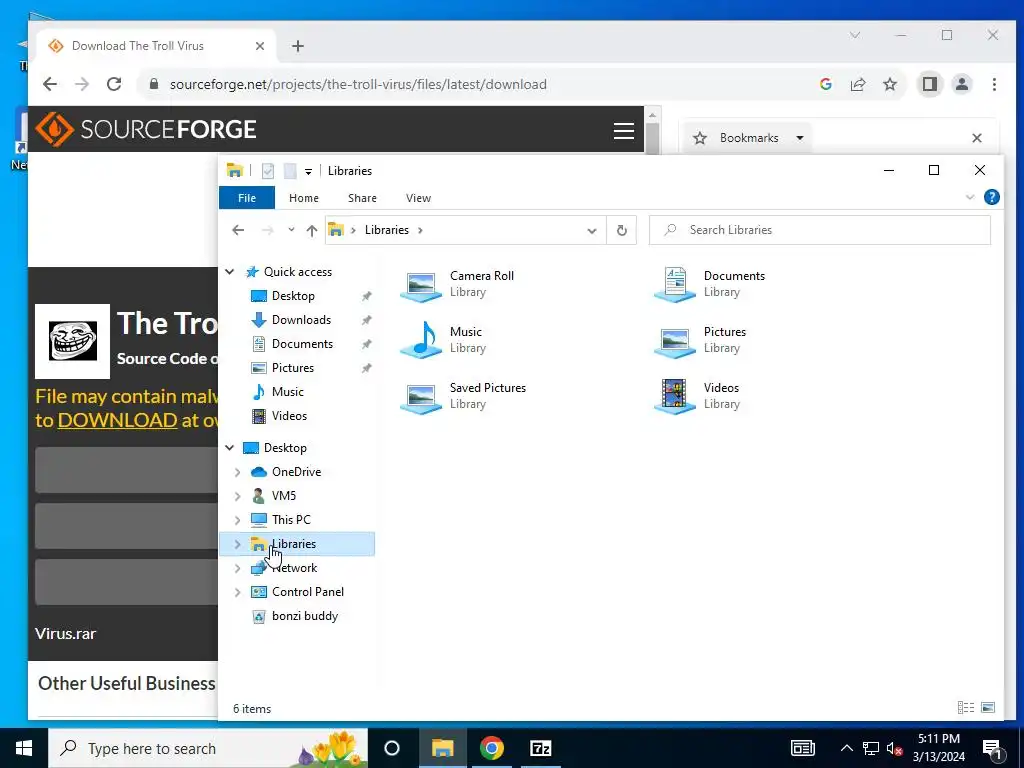Click the DOWNLOAD link on SourceForge page

tap(118, 420)
